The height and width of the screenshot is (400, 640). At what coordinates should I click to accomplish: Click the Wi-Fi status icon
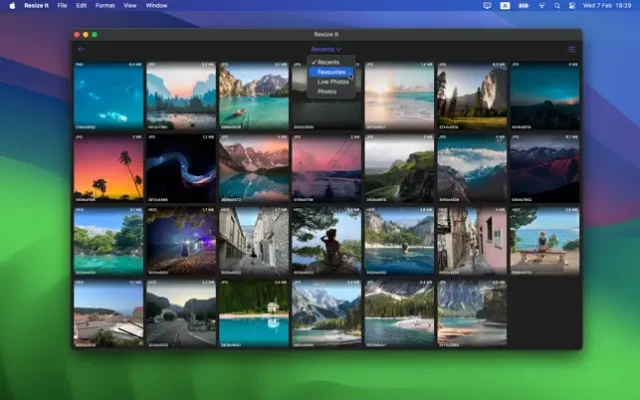pyautogui.click(x=541, y=5)
